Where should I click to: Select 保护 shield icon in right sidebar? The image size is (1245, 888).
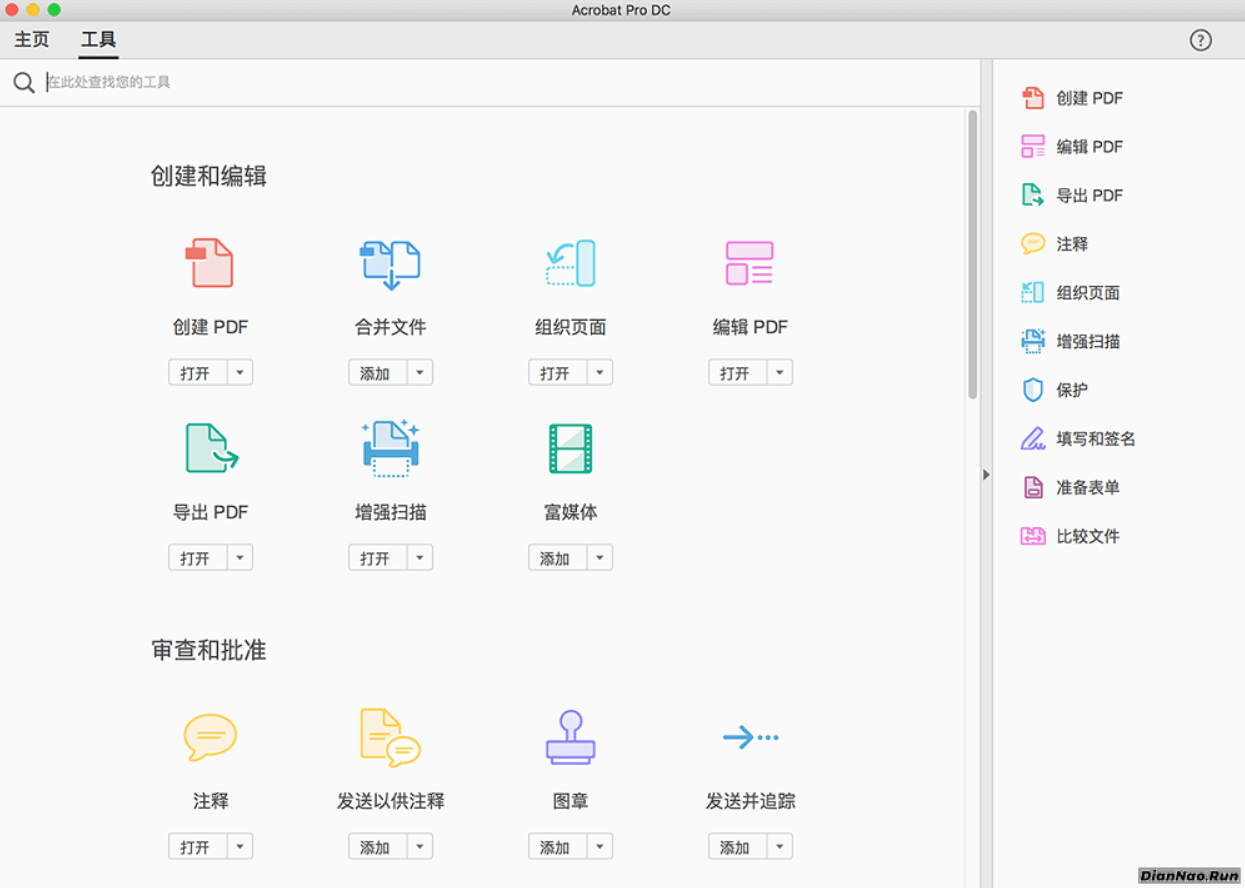click(x=1033, y=390)
